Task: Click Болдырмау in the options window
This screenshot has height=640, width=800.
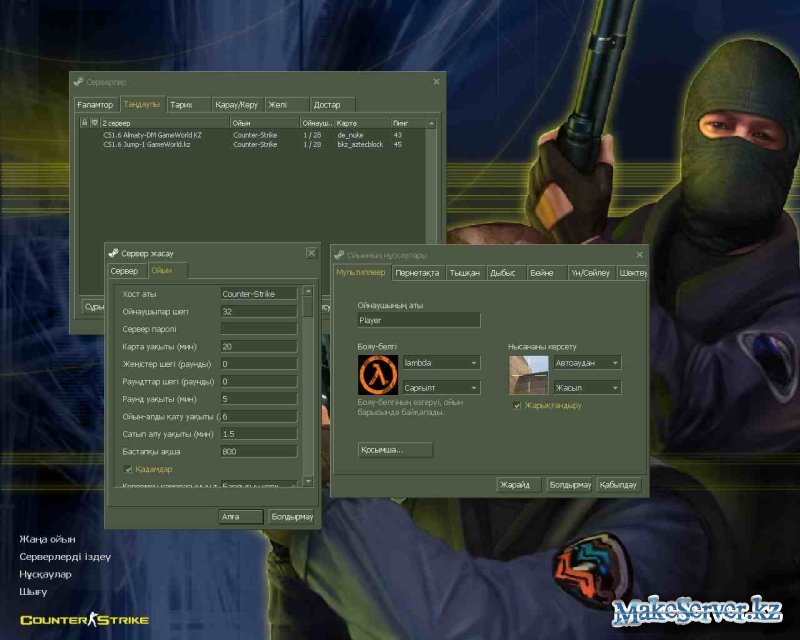Action: [569, 485]
